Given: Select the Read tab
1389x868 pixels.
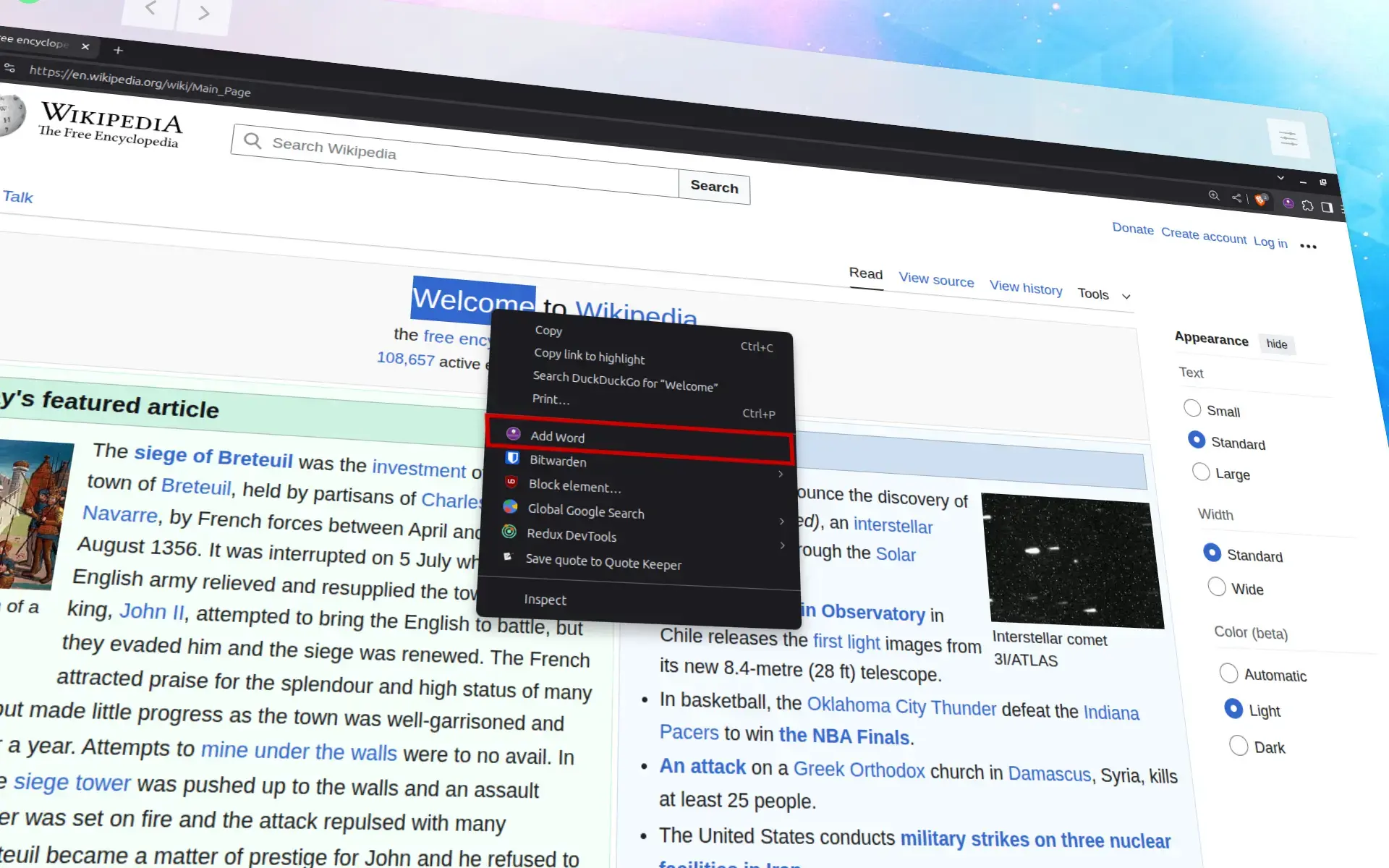Looking at the screenshot, I should 866,273.
